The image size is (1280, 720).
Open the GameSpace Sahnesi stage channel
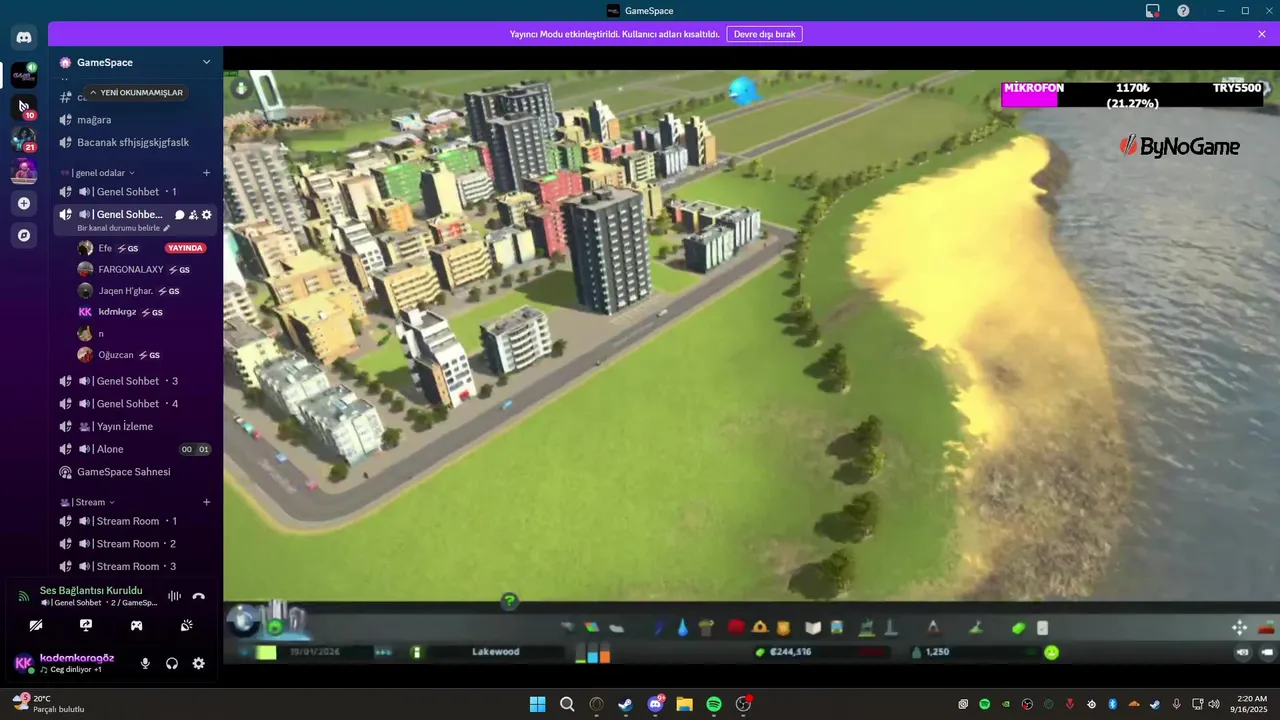[x=135, y=472]
